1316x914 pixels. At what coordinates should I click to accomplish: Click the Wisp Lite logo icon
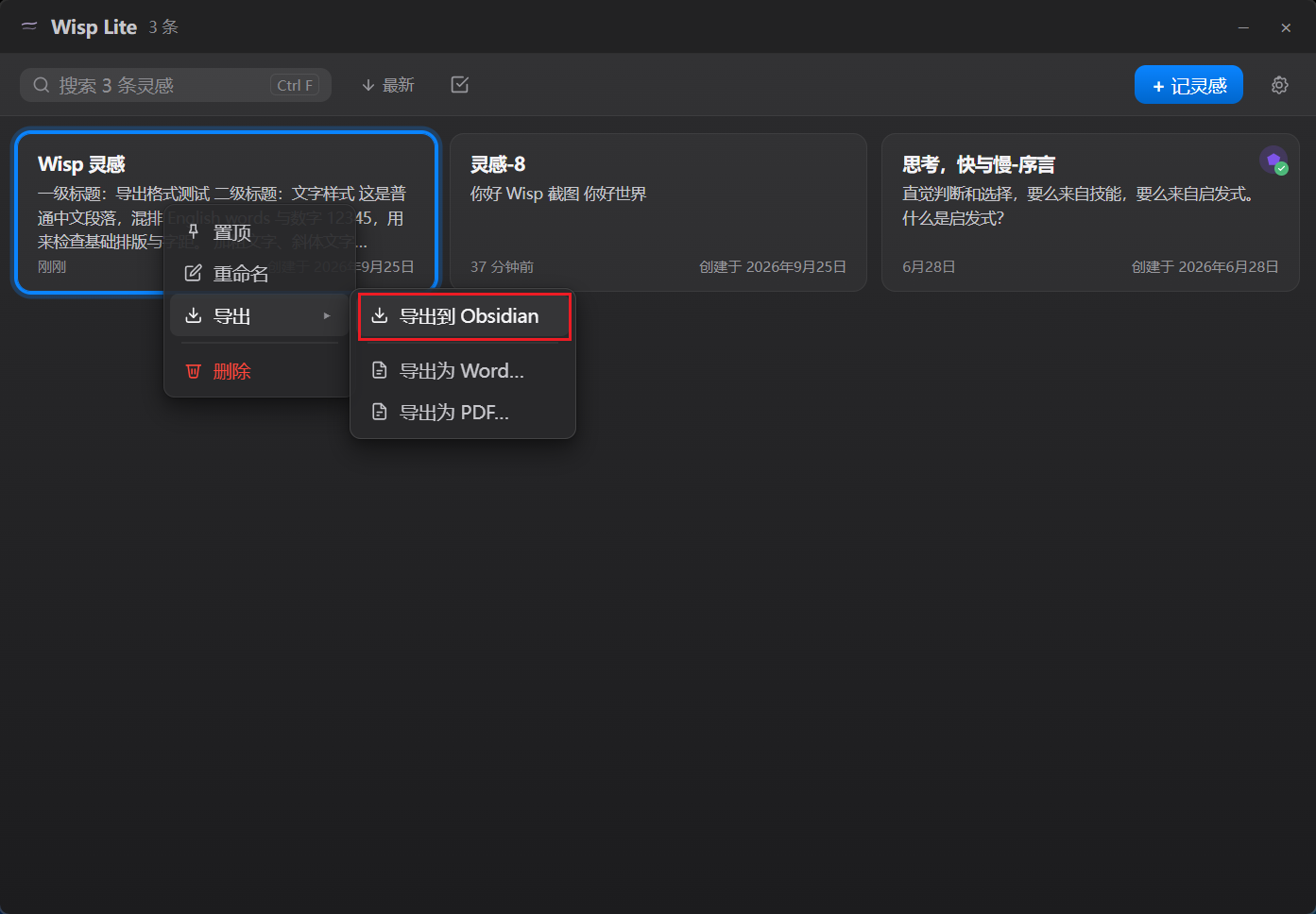point(29,26)
